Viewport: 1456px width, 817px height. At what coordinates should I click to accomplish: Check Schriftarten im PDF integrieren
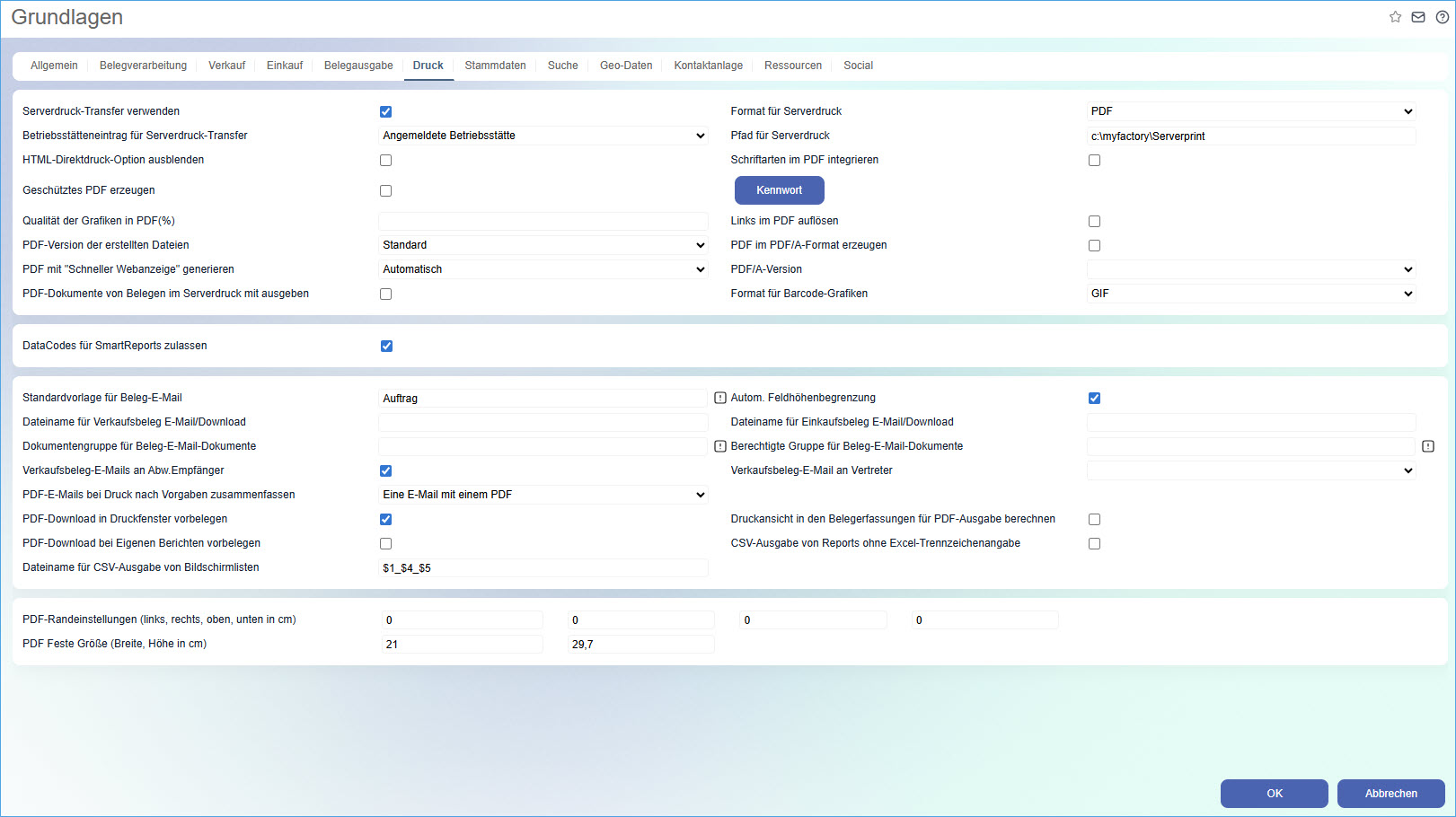coord(1094,160)
